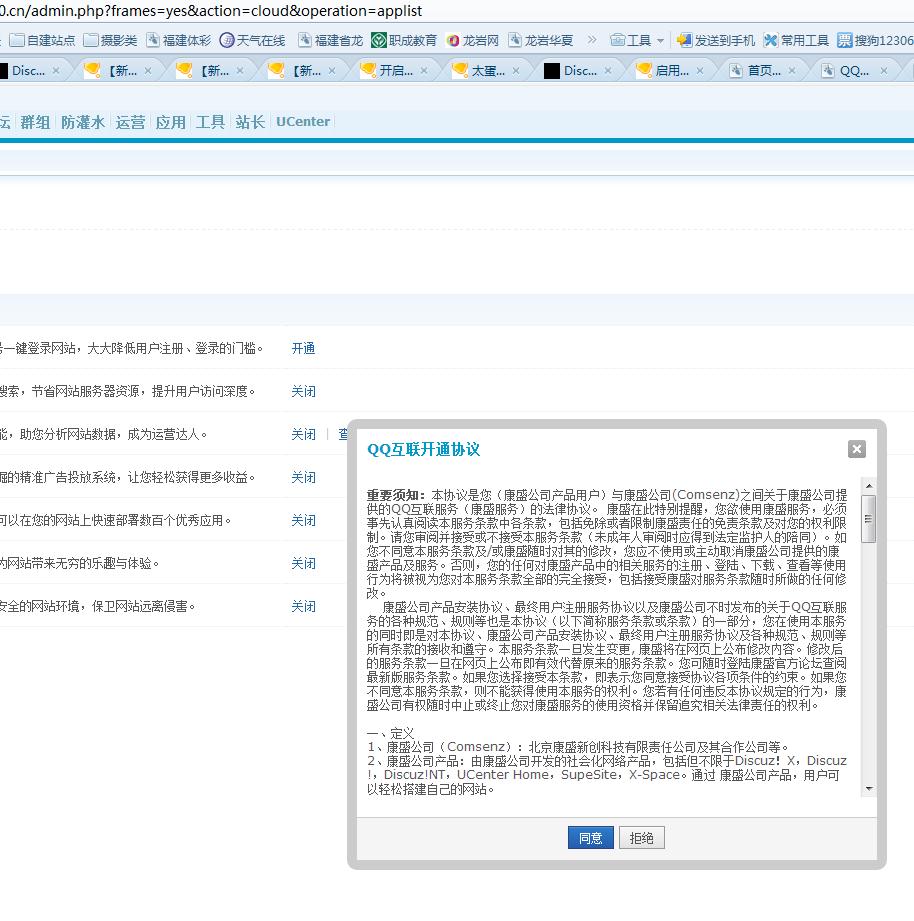Click 关闭 in the 节省网站服务器资源 row
914x921 pixels.
click(303, 391)
